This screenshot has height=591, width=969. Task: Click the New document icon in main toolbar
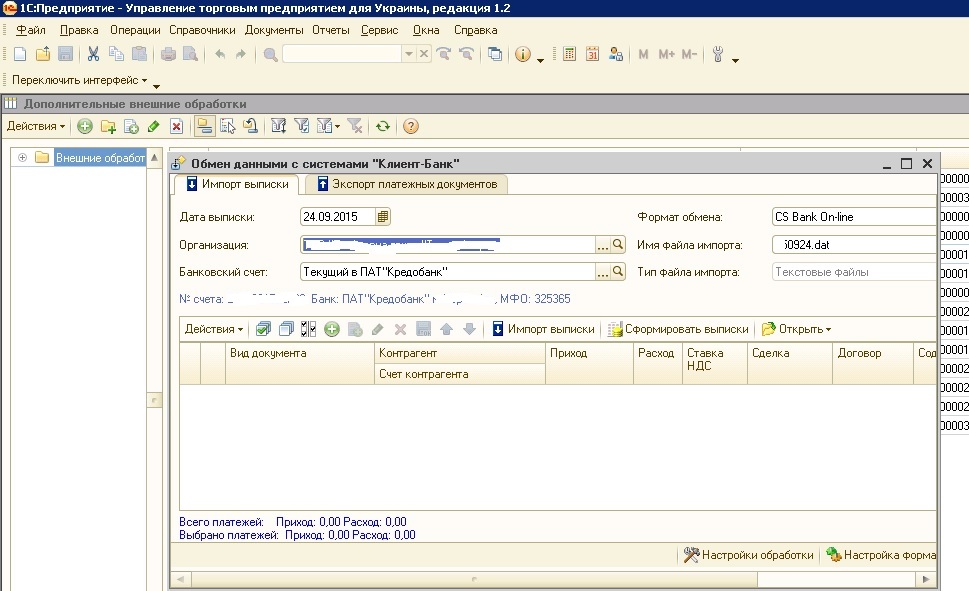[x=20, y=54]
